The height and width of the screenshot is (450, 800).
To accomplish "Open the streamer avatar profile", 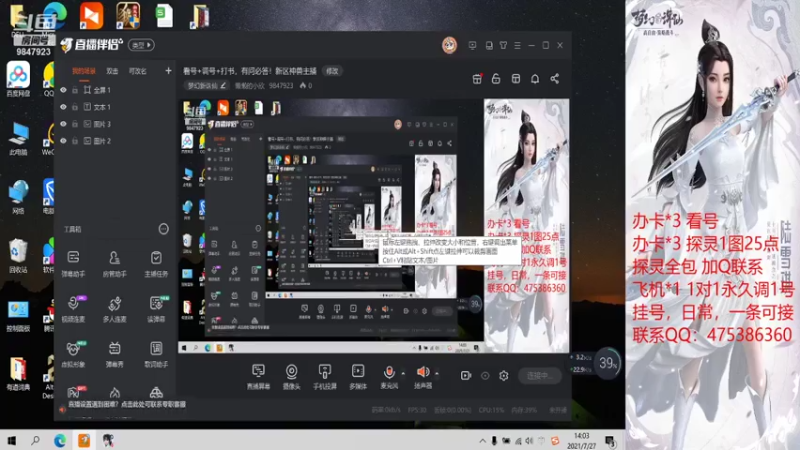I will (449, 45).
